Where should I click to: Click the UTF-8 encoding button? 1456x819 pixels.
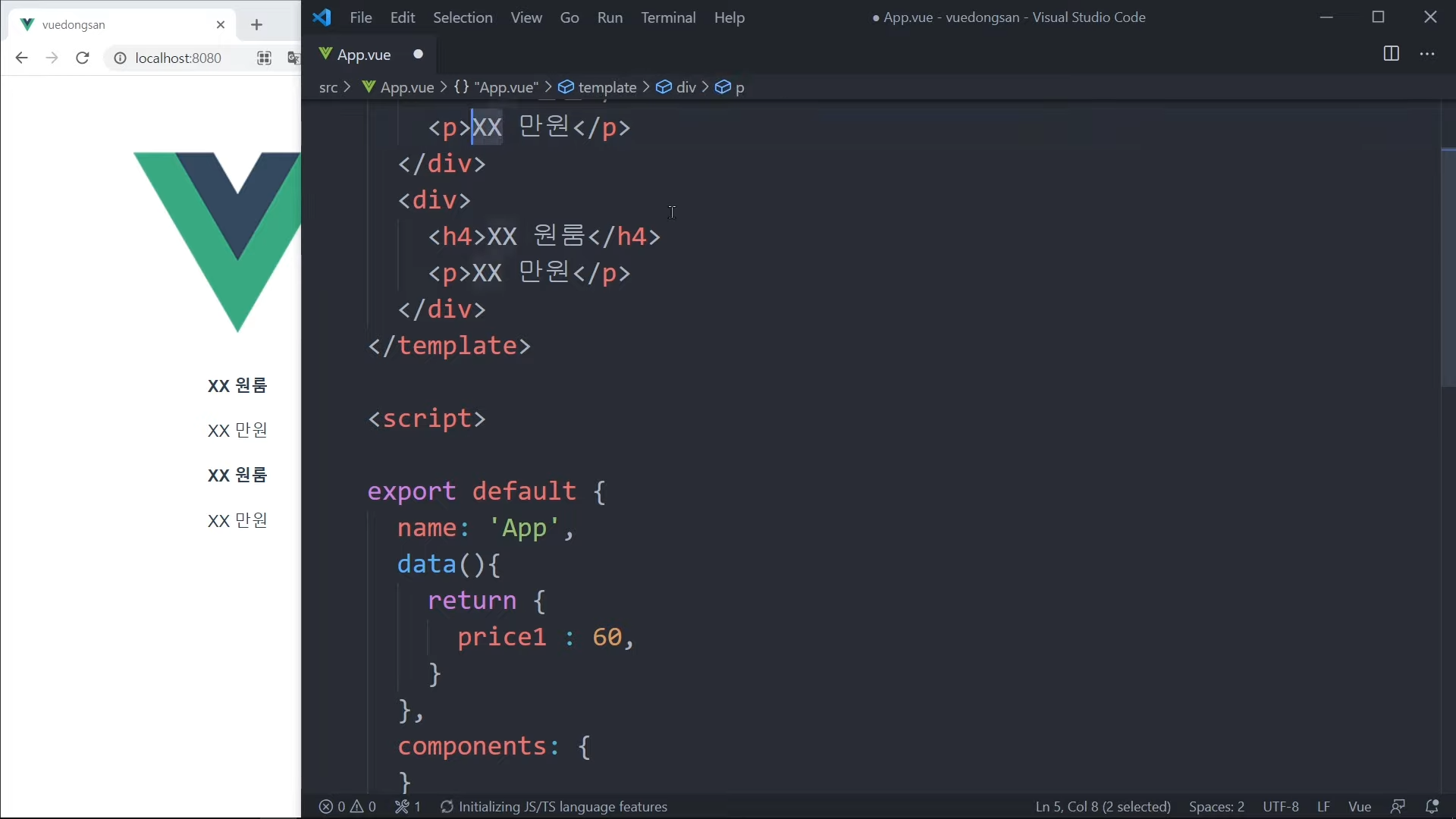tap(1280, 806)
